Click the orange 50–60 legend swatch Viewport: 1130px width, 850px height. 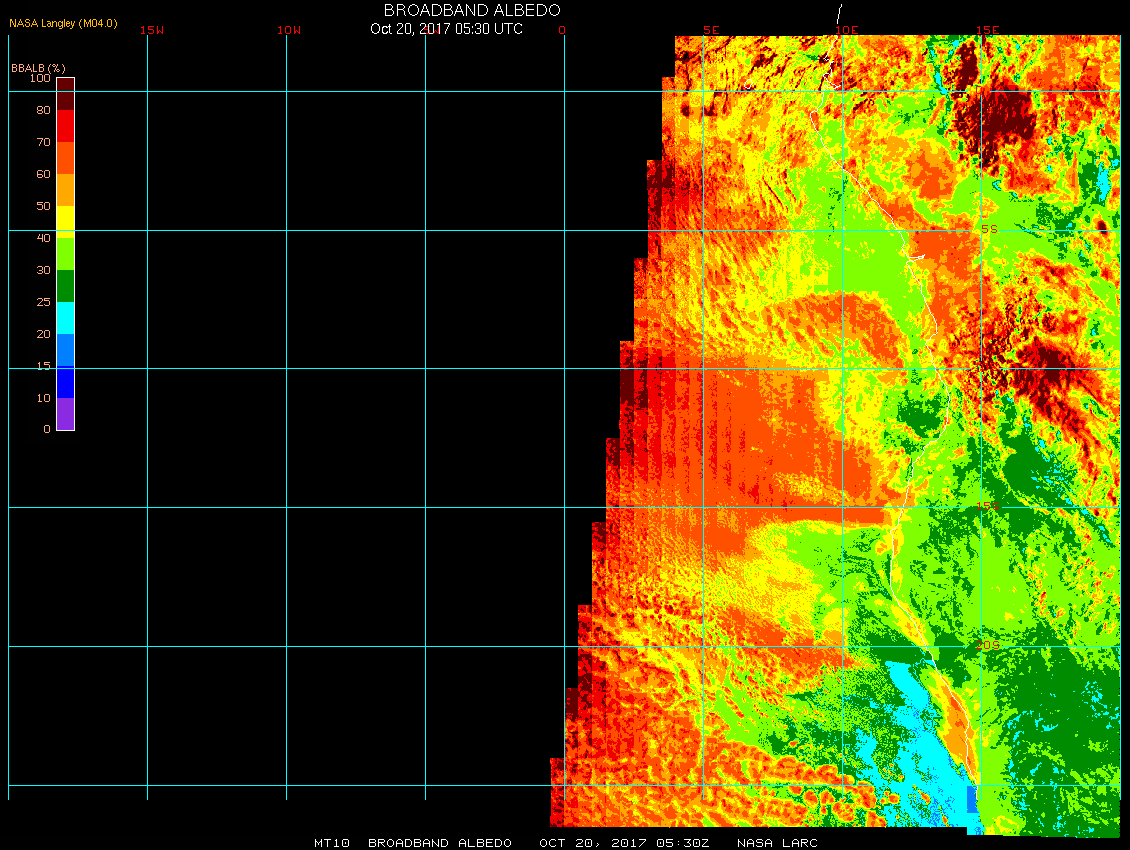tap(66, 190)
